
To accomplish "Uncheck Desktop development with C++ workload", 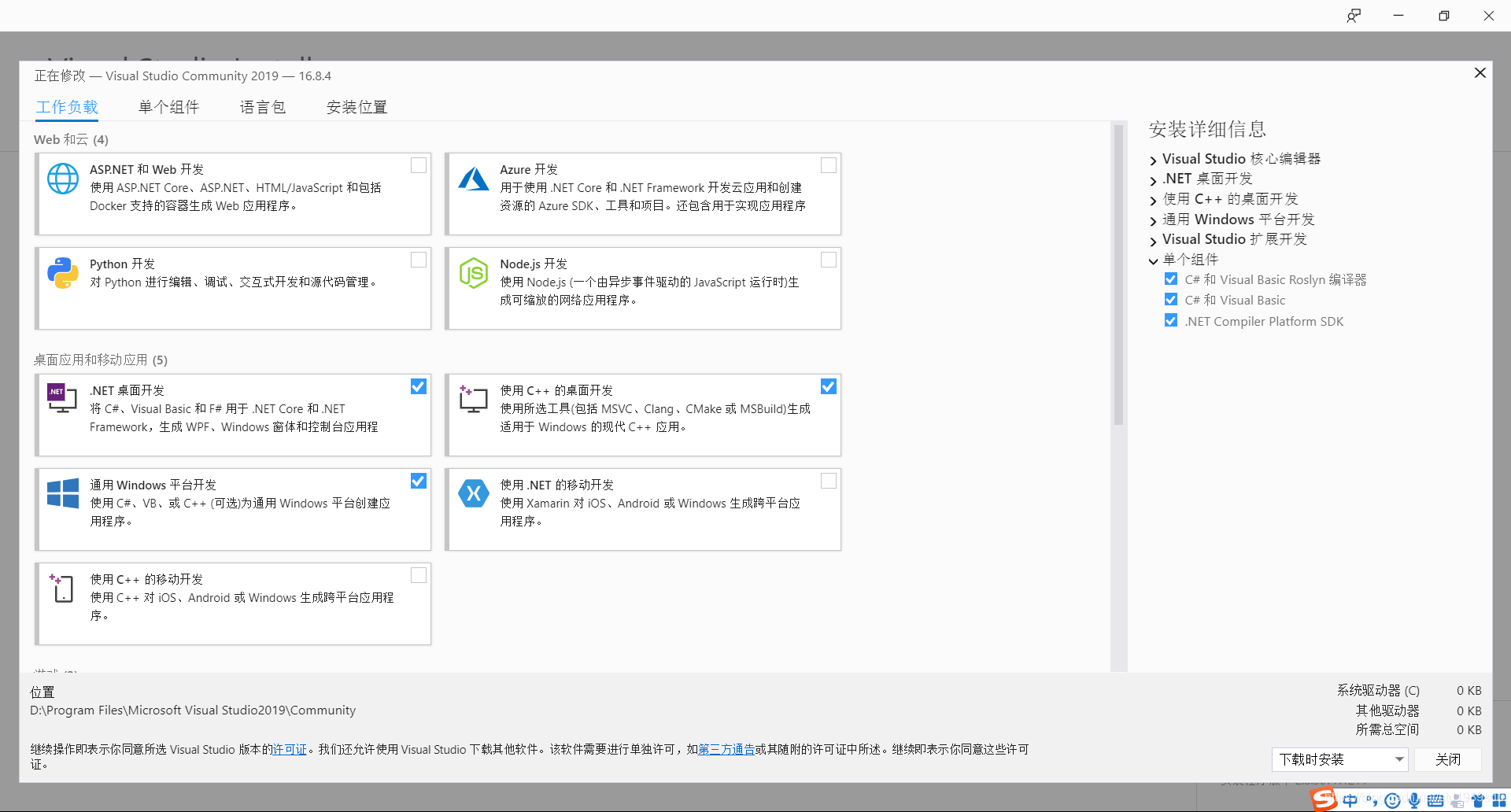I will (829, 386).
